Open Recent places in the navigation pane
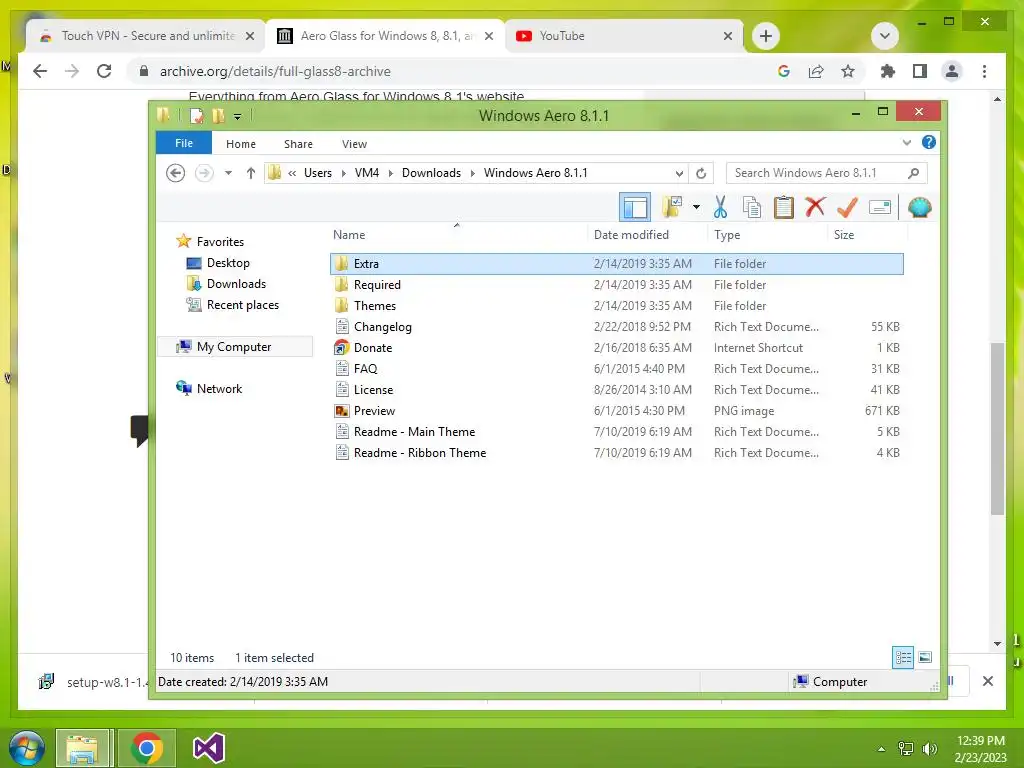The image size is (1024, 768). [232, 305]
